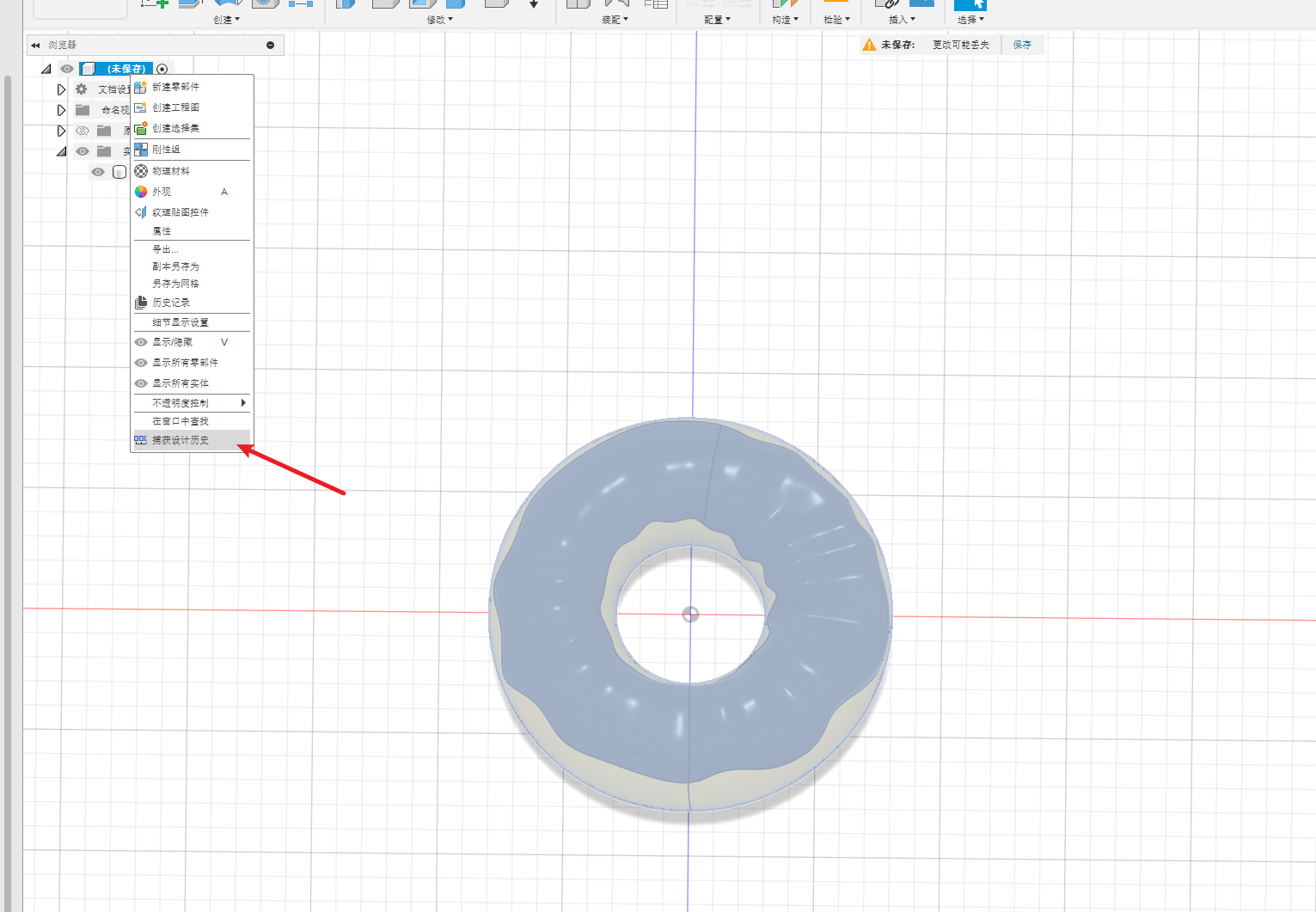Select 新建零部件 (New Component) from menu
Screen dimensions: 1316x912
[175, 87]
